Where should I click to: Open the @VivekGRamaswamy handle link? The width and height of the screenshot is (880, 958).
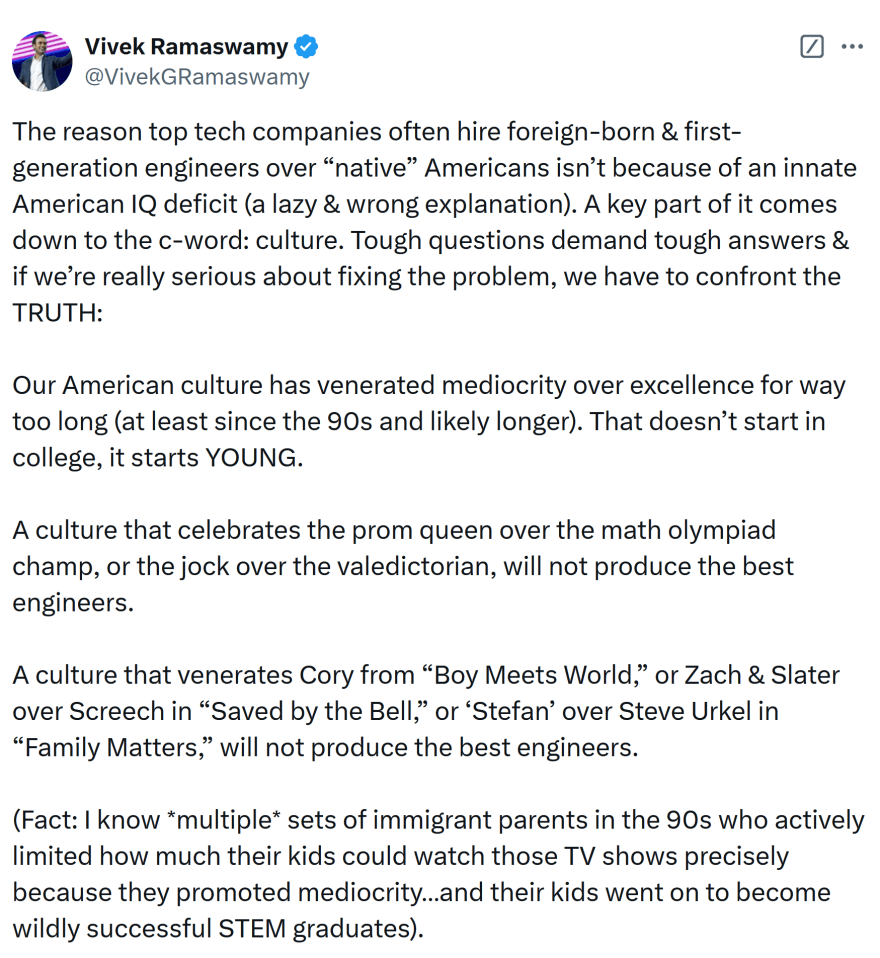point(197,77)
